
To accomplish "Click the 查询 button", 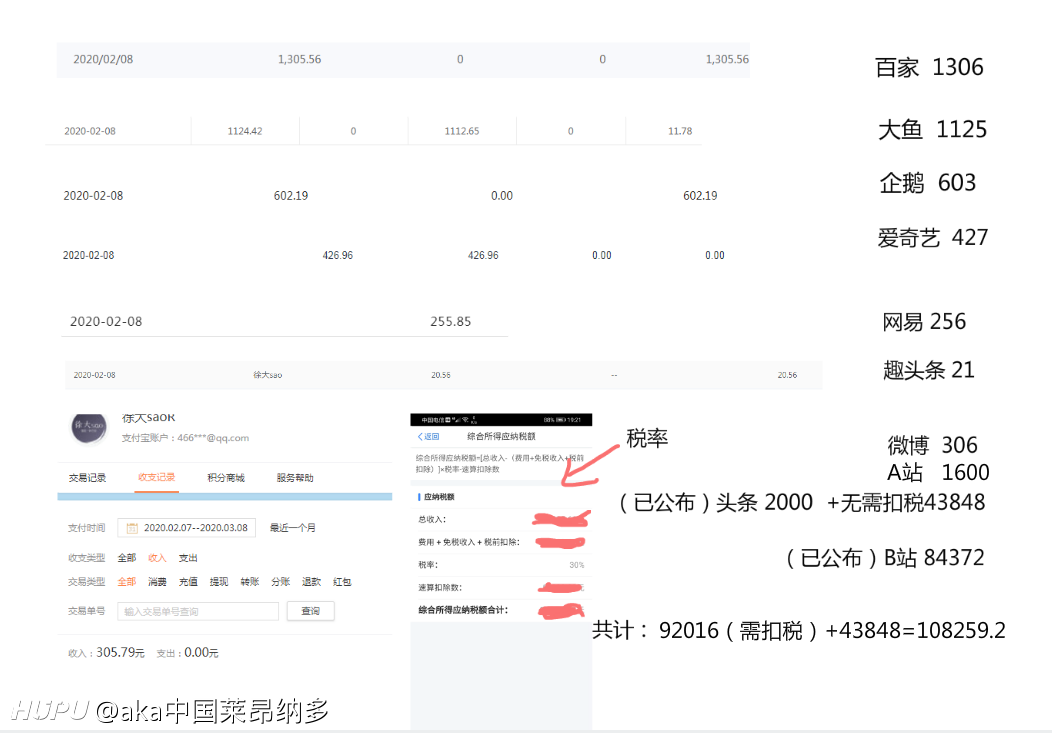I will 311,611.
